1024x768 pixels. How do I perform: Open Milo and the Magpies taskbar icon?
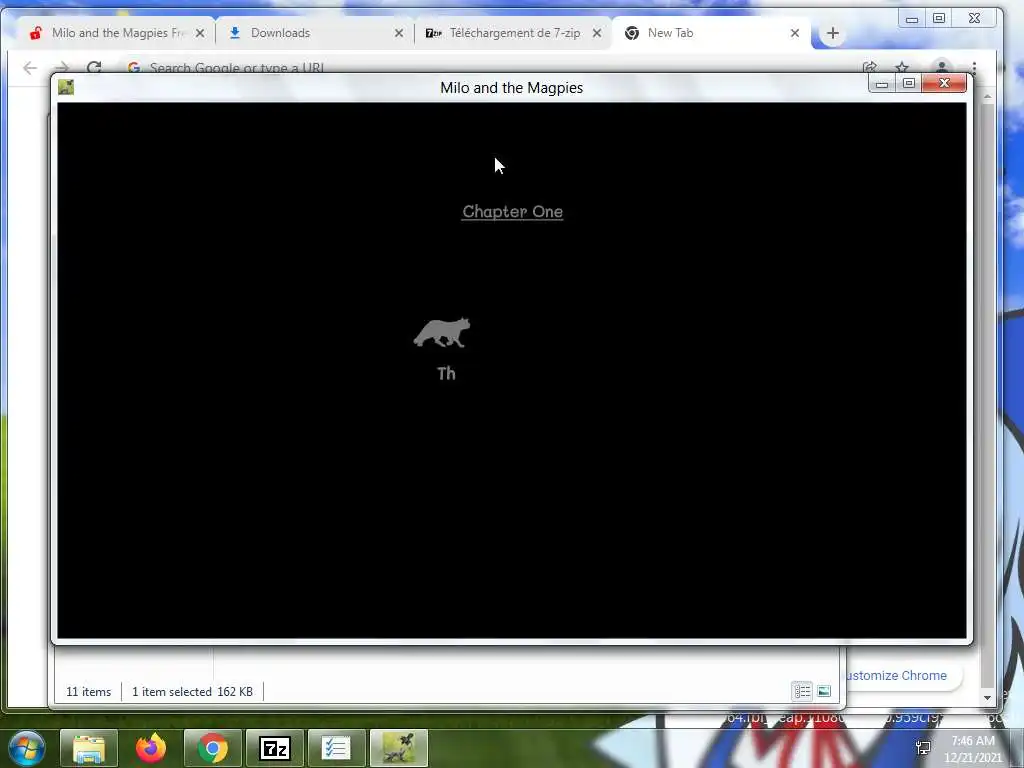399,748
